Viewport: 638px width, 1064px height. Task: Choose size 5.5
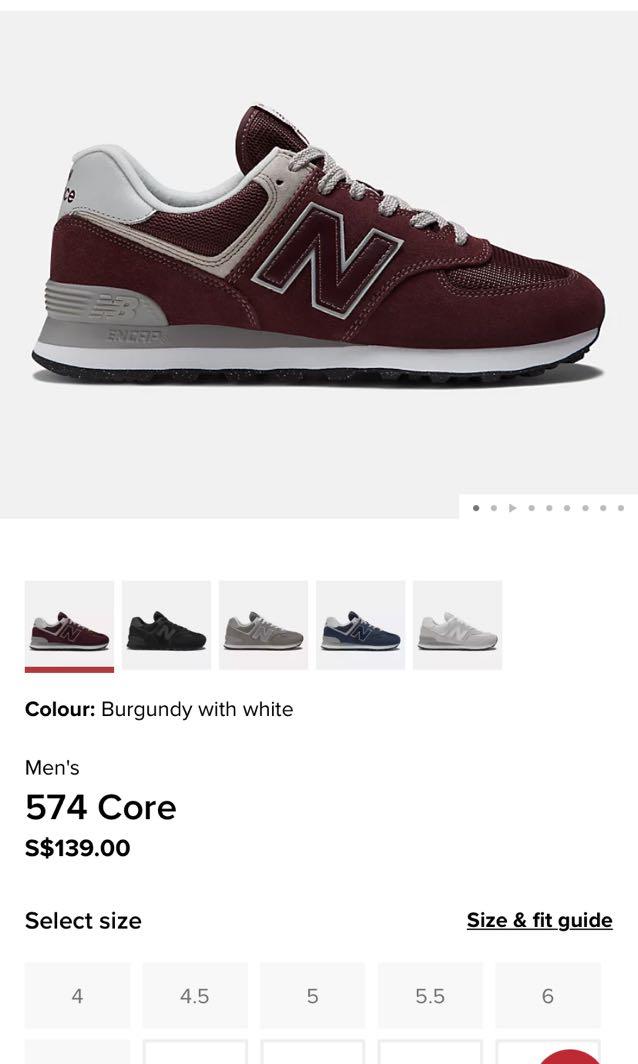[x=430, y=995]
